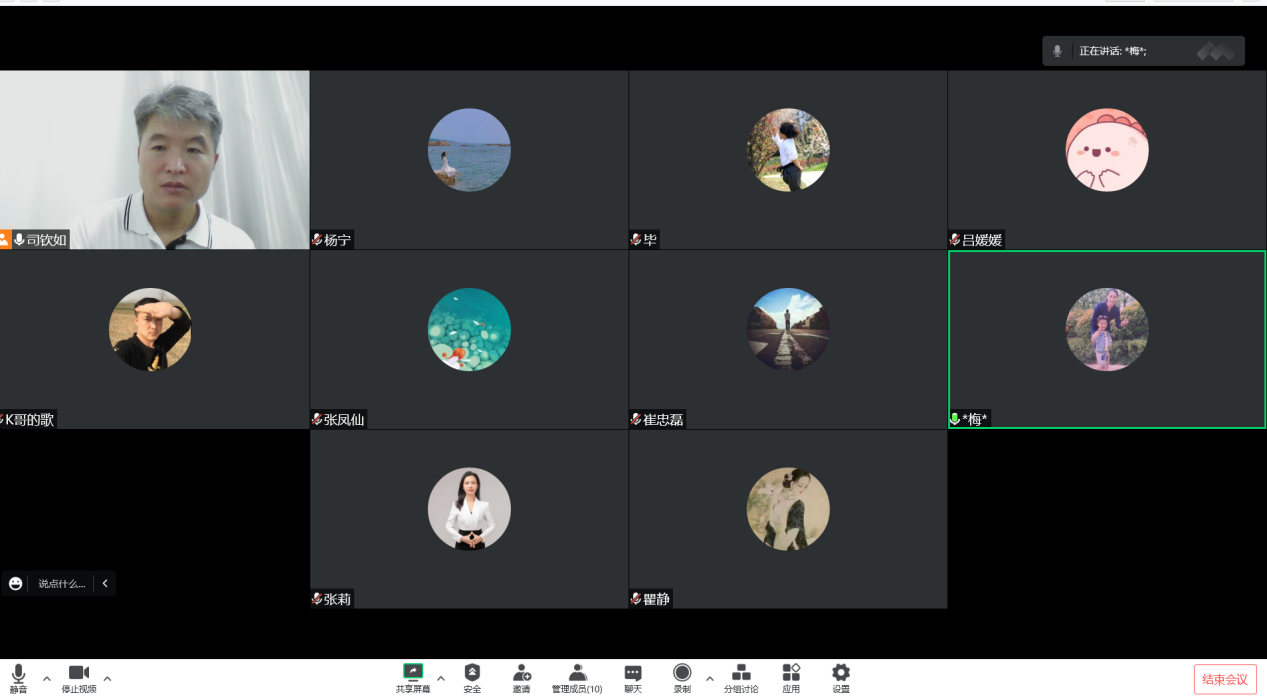Click the 说点什么 chat input box
The height and width of the screenshot is (699, 1267).
[62, 583]
